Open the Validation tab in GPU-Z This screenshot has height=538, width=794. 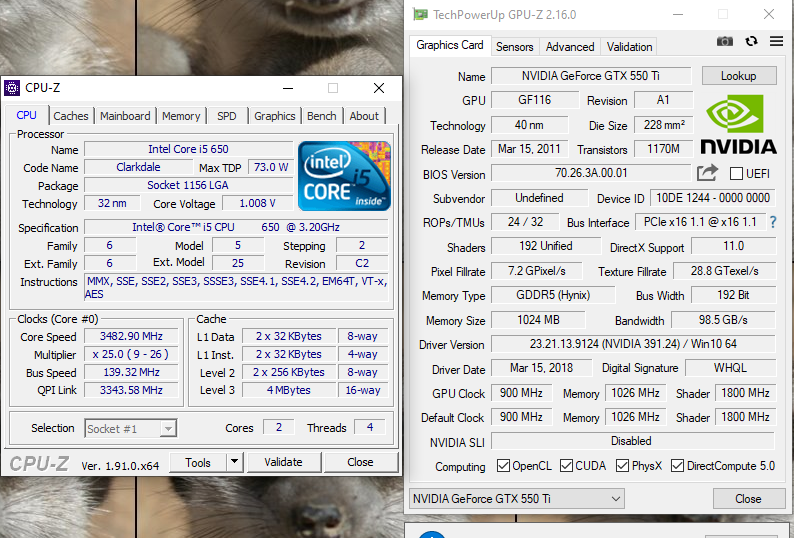point(629,47)
